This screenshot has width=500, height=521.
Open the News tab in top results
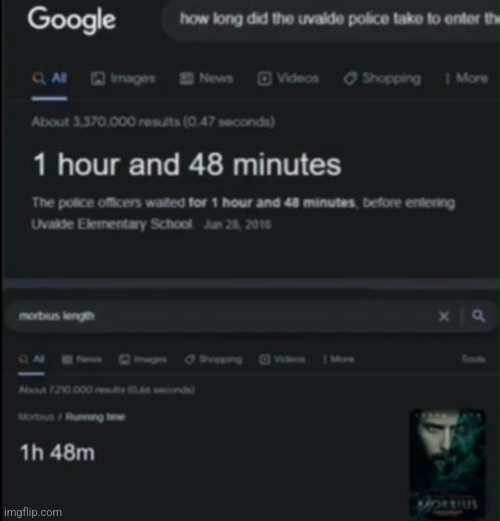tap(206, 79)
